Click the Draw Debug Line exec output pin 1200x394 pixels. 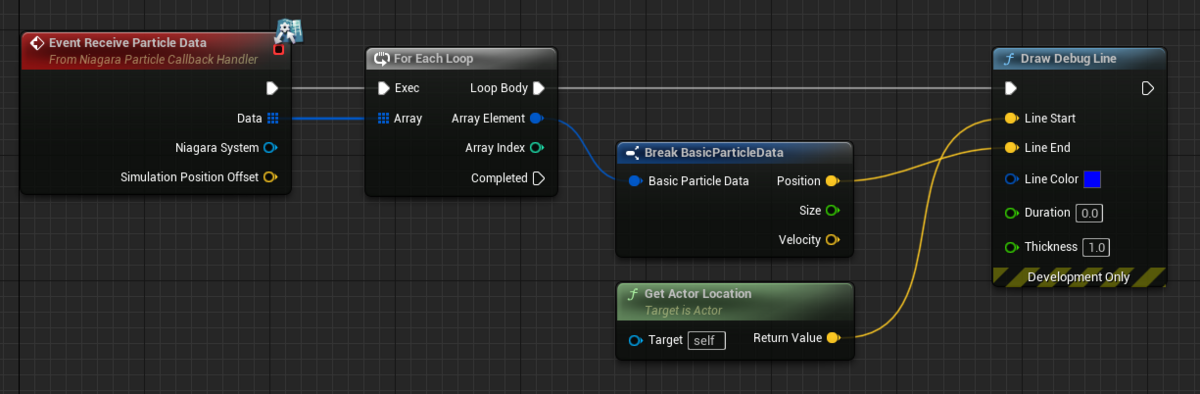coord(1148,88)
